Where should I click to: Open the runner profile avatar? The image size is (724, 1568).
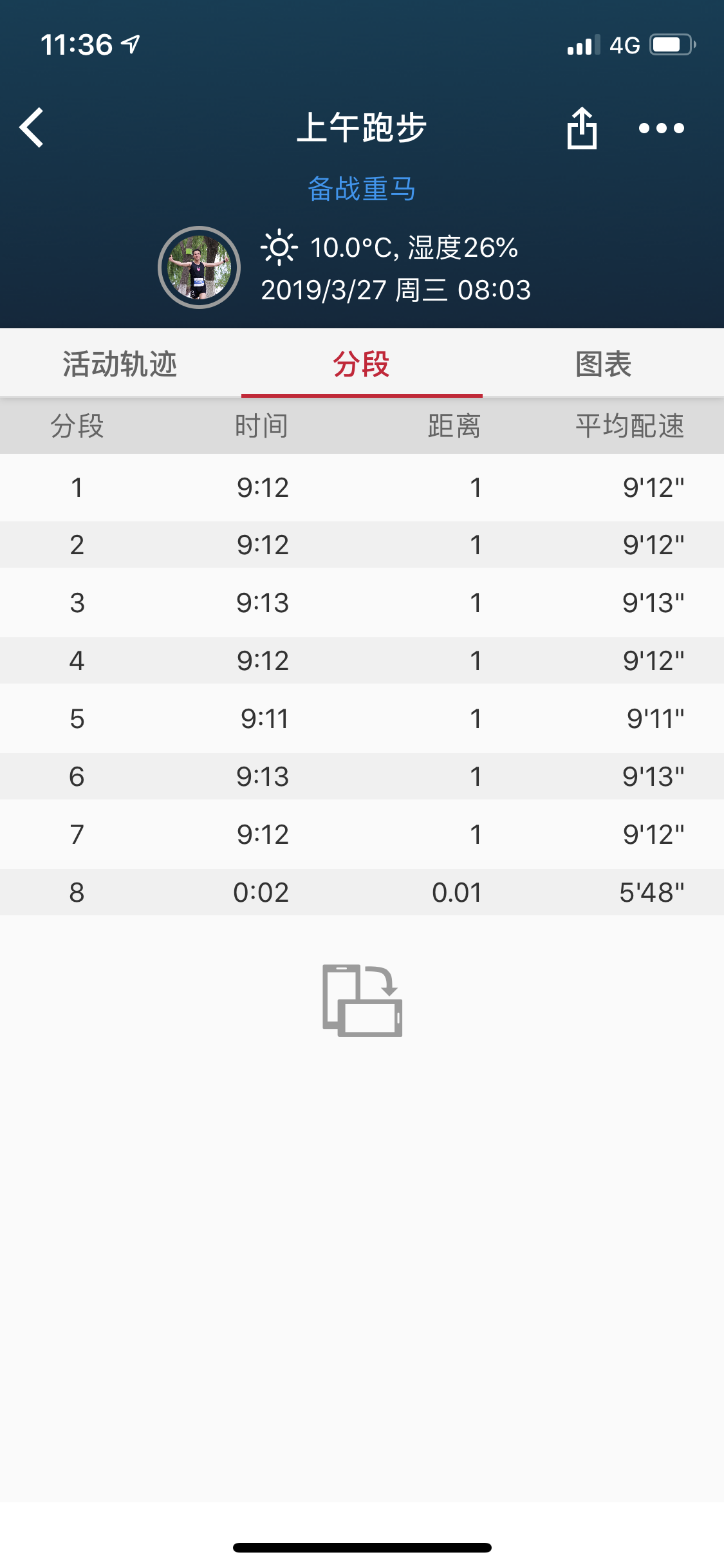[x=199, y=267]
